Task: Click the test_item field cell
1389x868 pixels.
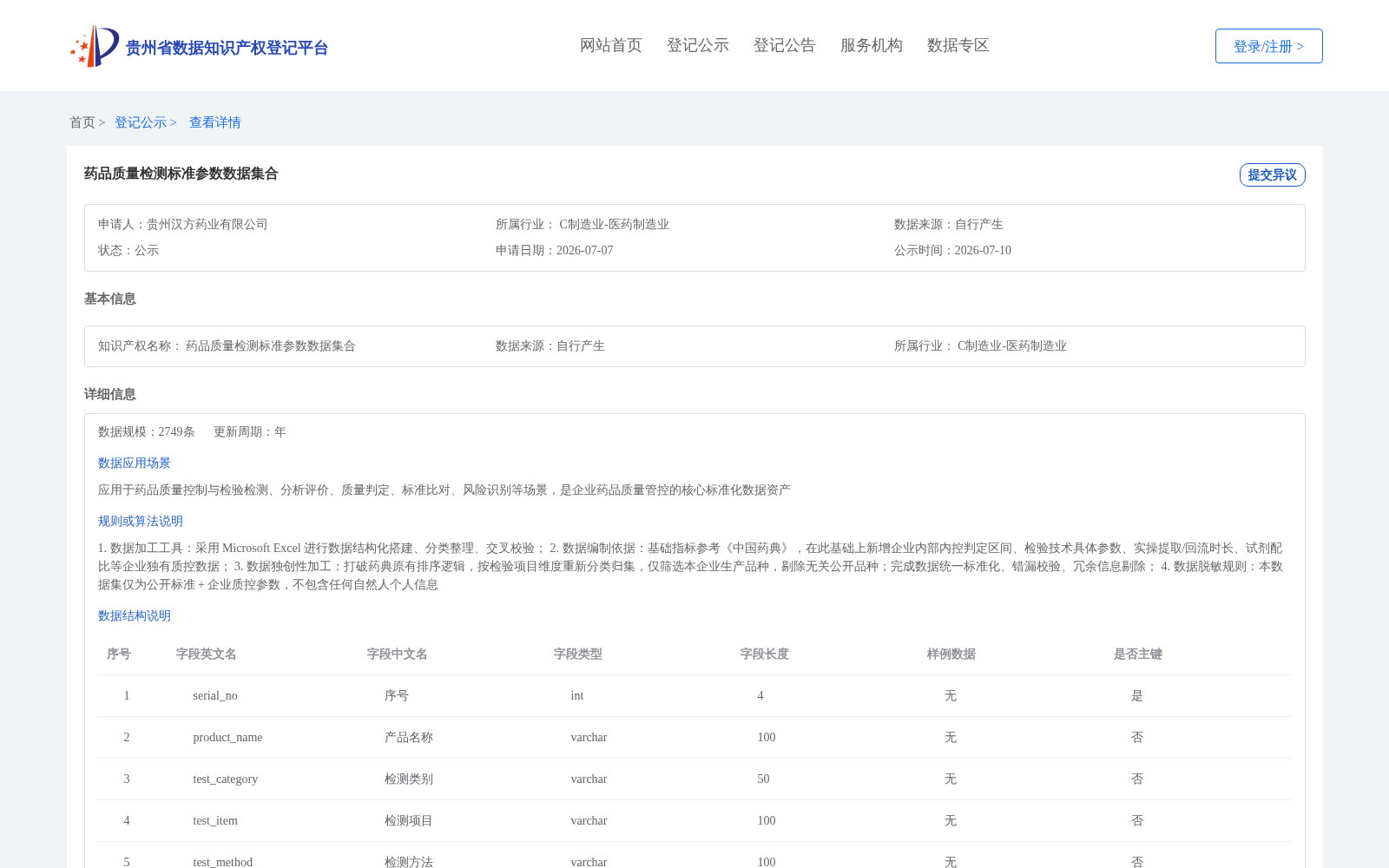Action: [215, 820]
